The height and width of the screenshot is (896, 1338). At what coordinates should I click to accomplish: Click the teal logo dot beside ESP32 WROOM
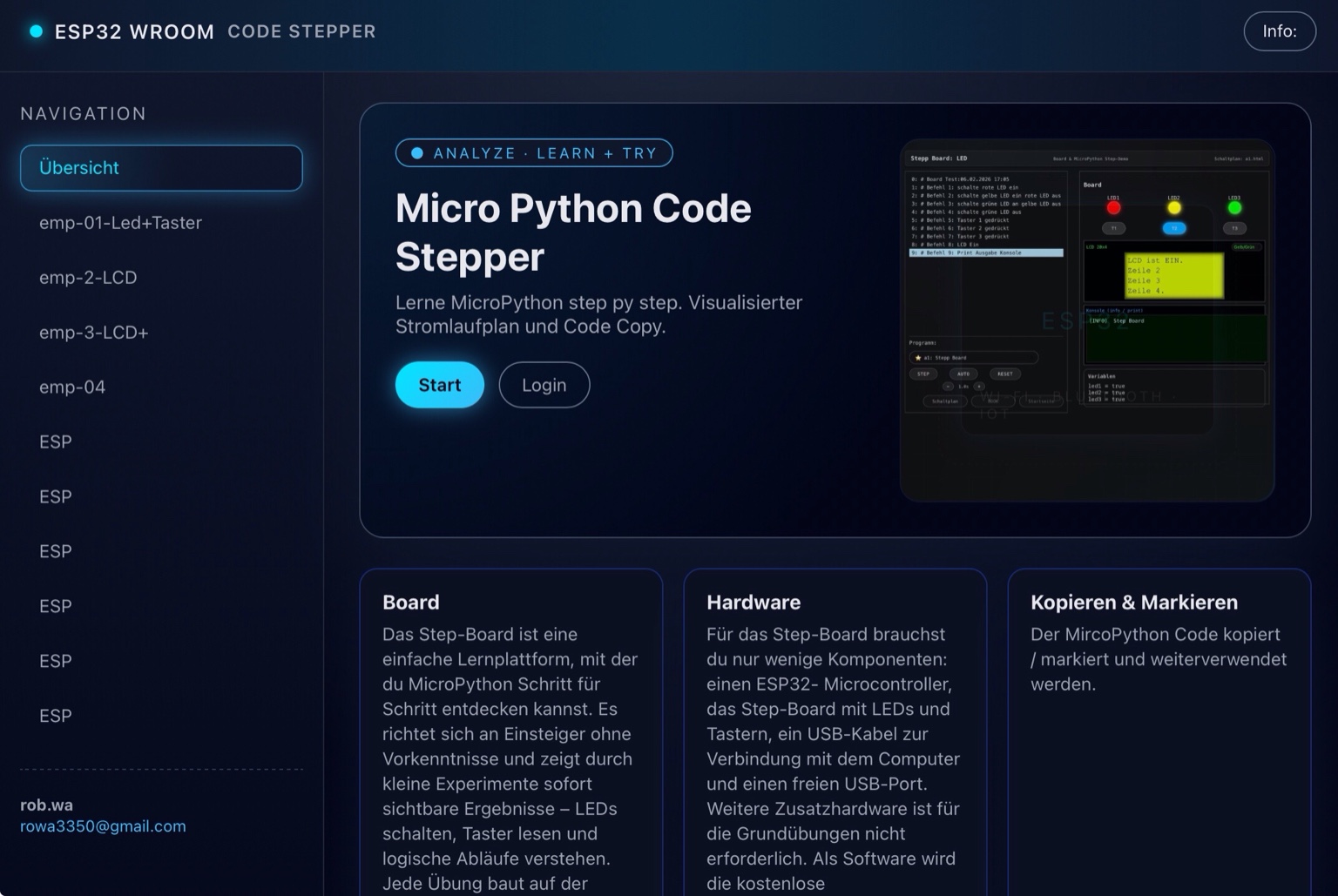point(36,31)
